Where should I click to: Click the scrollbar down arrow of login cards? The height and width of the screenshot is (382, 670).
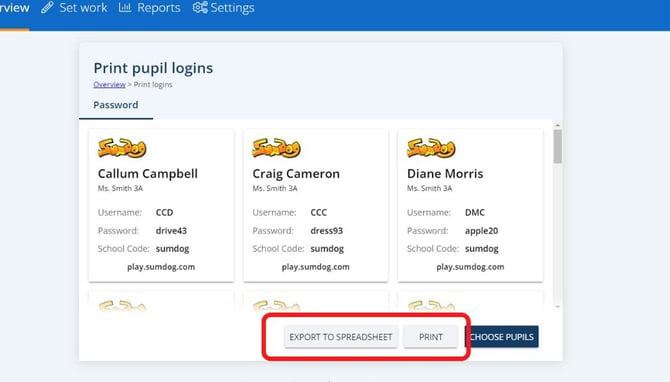(x=558, y=307)
